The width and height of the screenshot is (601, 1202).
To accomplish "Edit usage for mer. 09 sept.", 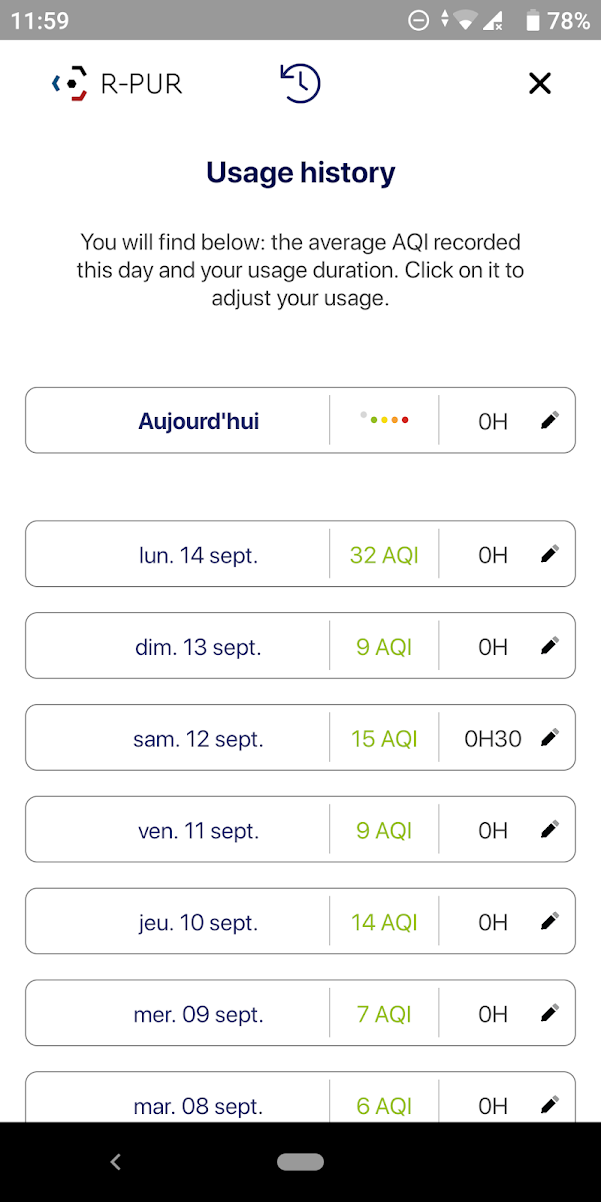I will point(549,1013).
